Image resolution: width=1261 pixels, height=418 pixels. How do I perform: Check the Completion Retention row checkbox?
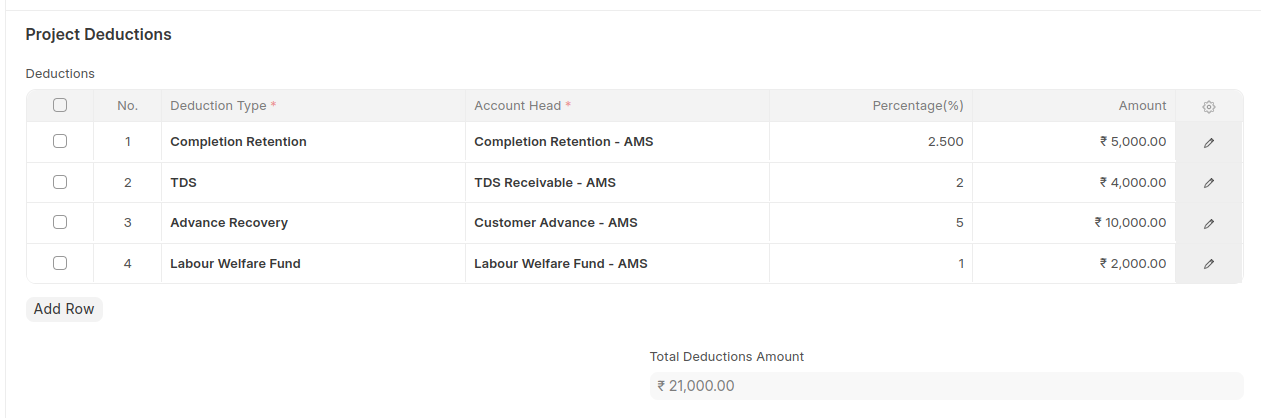pyautogui.click(x=60, y=141)
